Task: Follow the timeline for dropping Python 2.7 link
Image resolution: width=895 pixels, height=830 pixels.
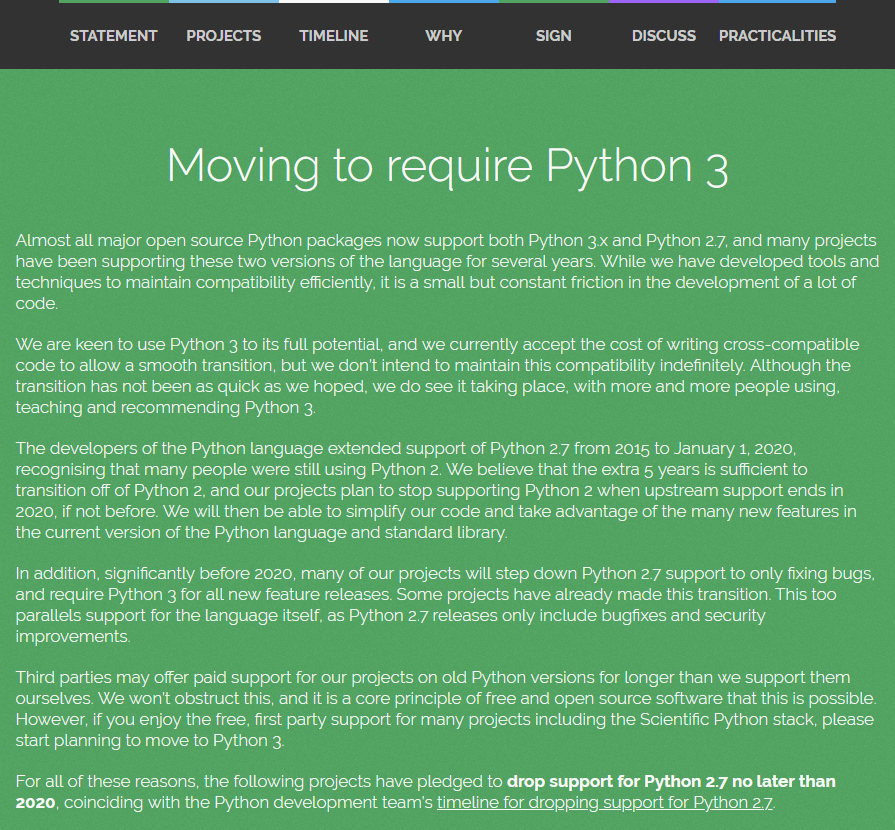Action: 604,802
